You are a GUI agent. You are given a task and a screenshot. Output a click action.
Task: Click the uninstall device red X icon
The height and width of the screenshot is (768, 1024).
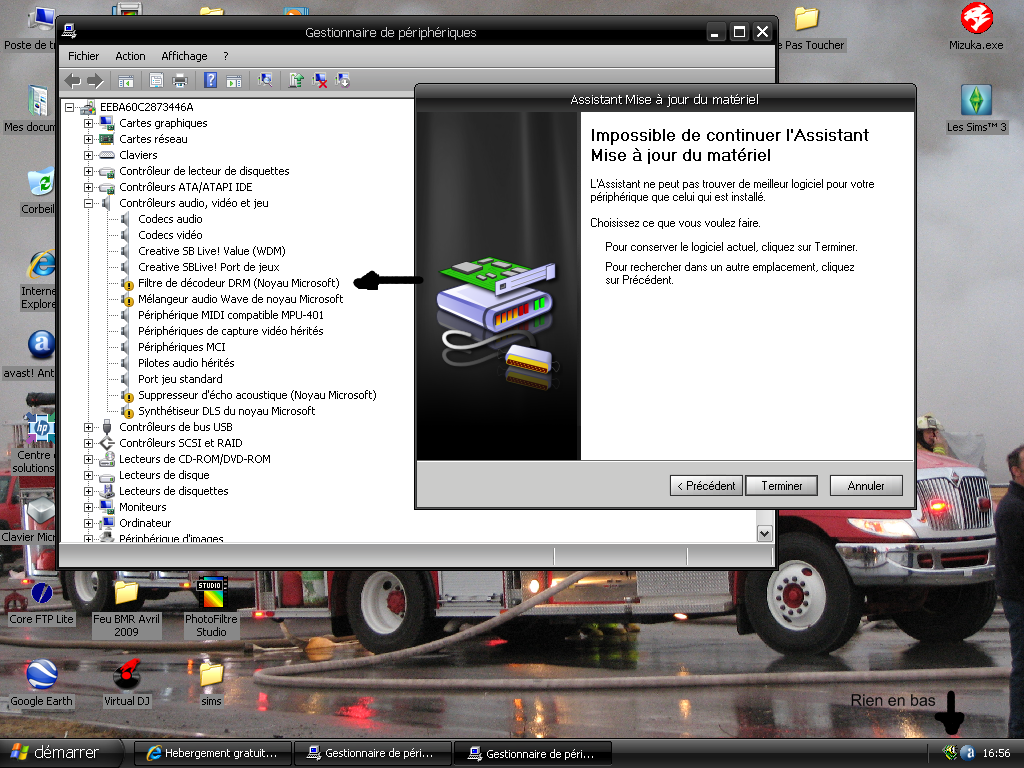tap(320, 80)
